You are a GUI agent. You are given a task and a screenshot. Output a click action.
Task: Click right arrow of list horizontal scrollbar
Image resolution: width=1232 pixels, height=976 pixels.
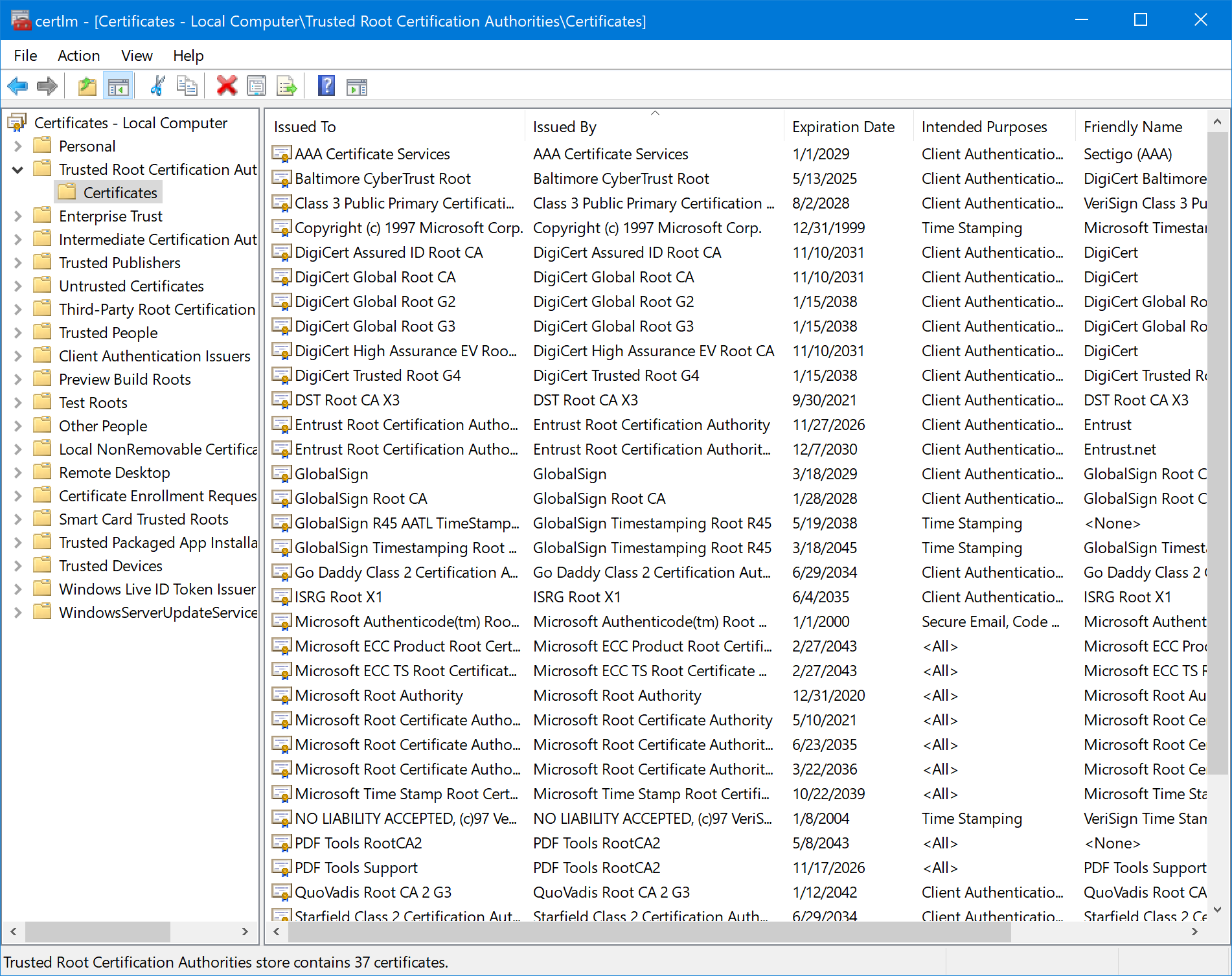1194,931
